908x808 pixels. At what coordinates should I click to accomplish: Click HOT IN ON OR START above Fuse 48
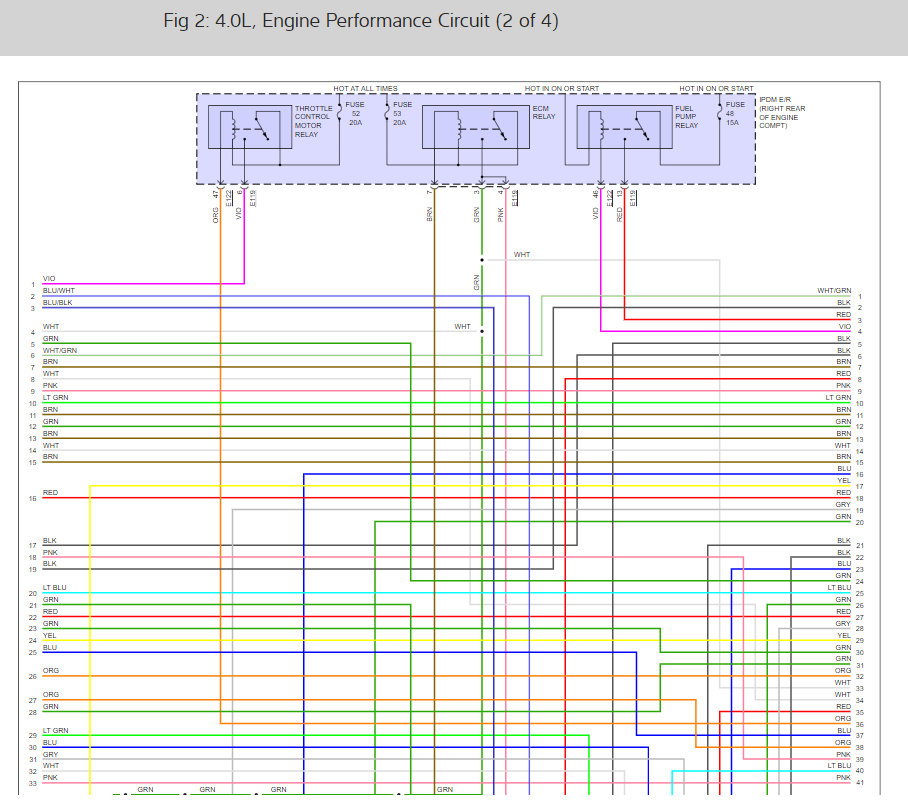coord(716,89)
